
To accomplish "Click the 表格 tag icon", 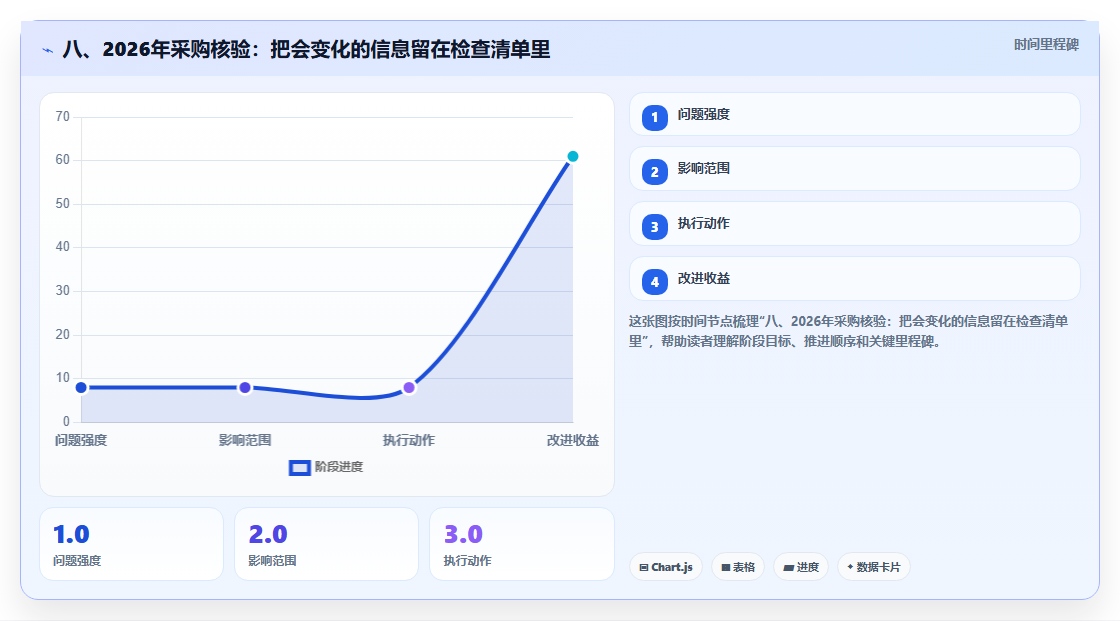I will (726, 567).
